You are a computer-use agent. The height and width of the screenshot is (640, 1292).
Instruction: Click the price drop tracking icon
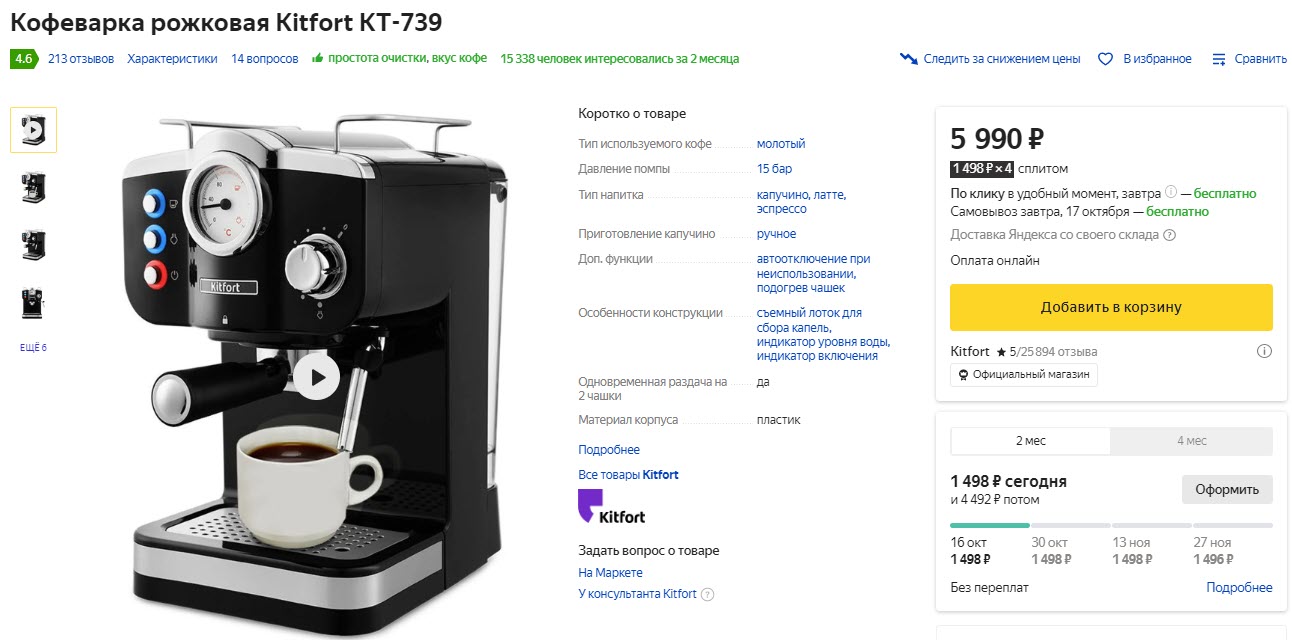pos(908,59)
